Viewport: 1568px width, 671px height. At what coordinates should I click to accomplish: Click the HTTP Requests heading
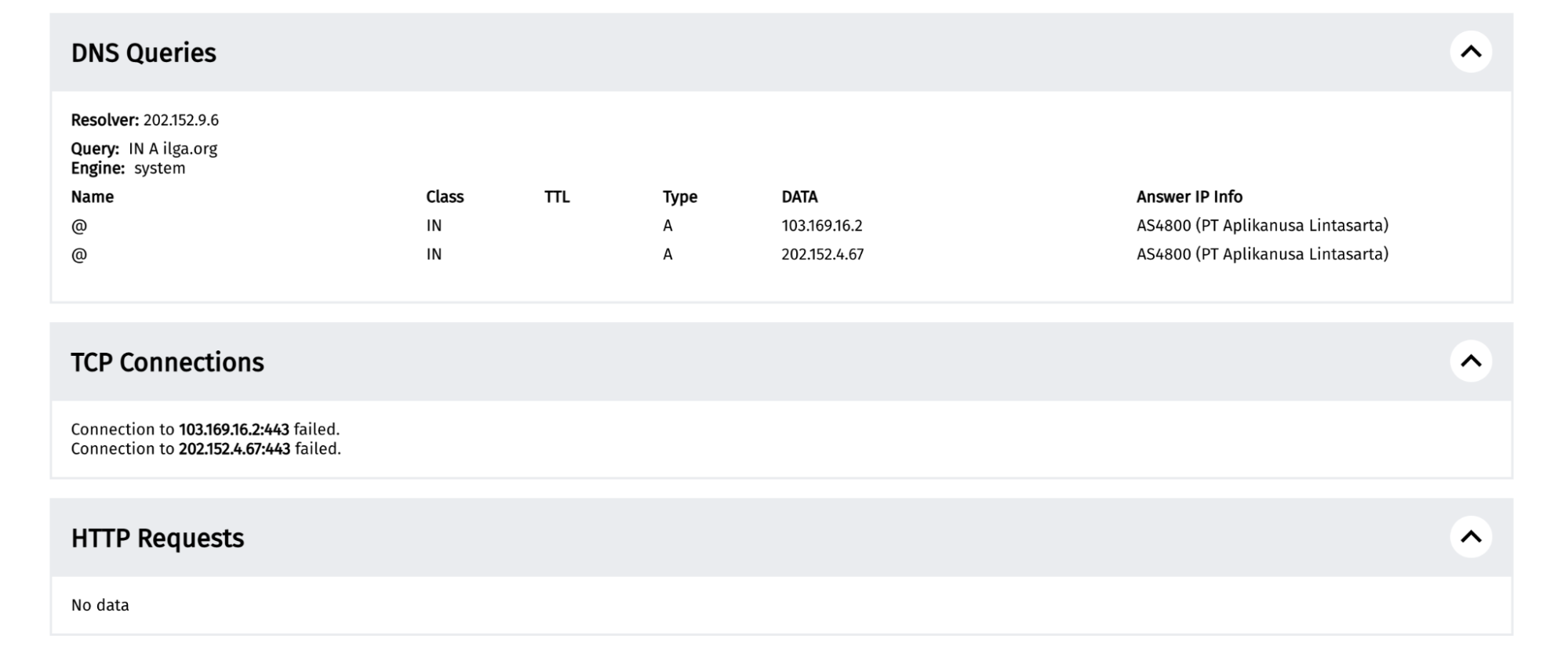158,539
